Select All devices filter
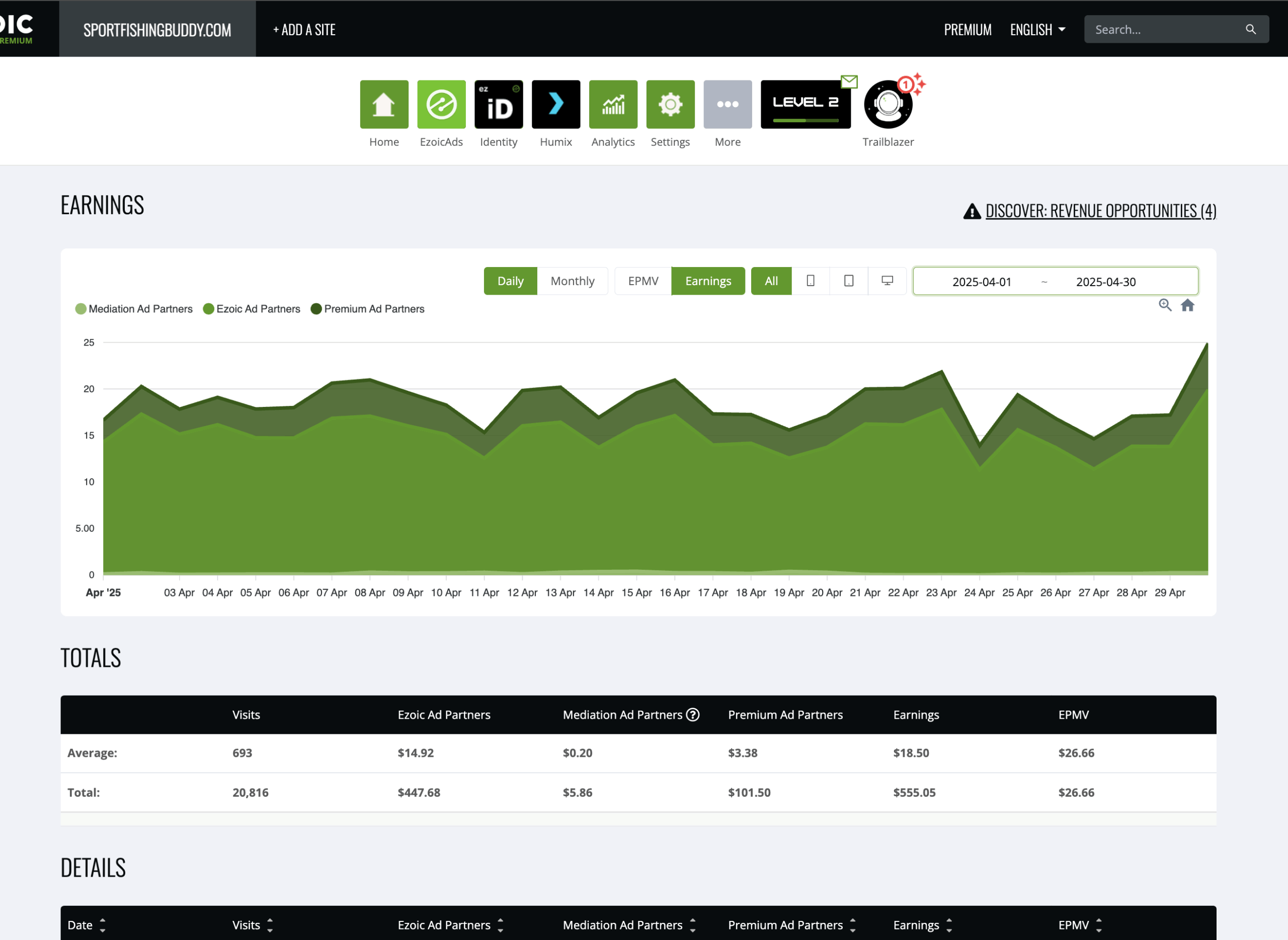 coord(771,281)
